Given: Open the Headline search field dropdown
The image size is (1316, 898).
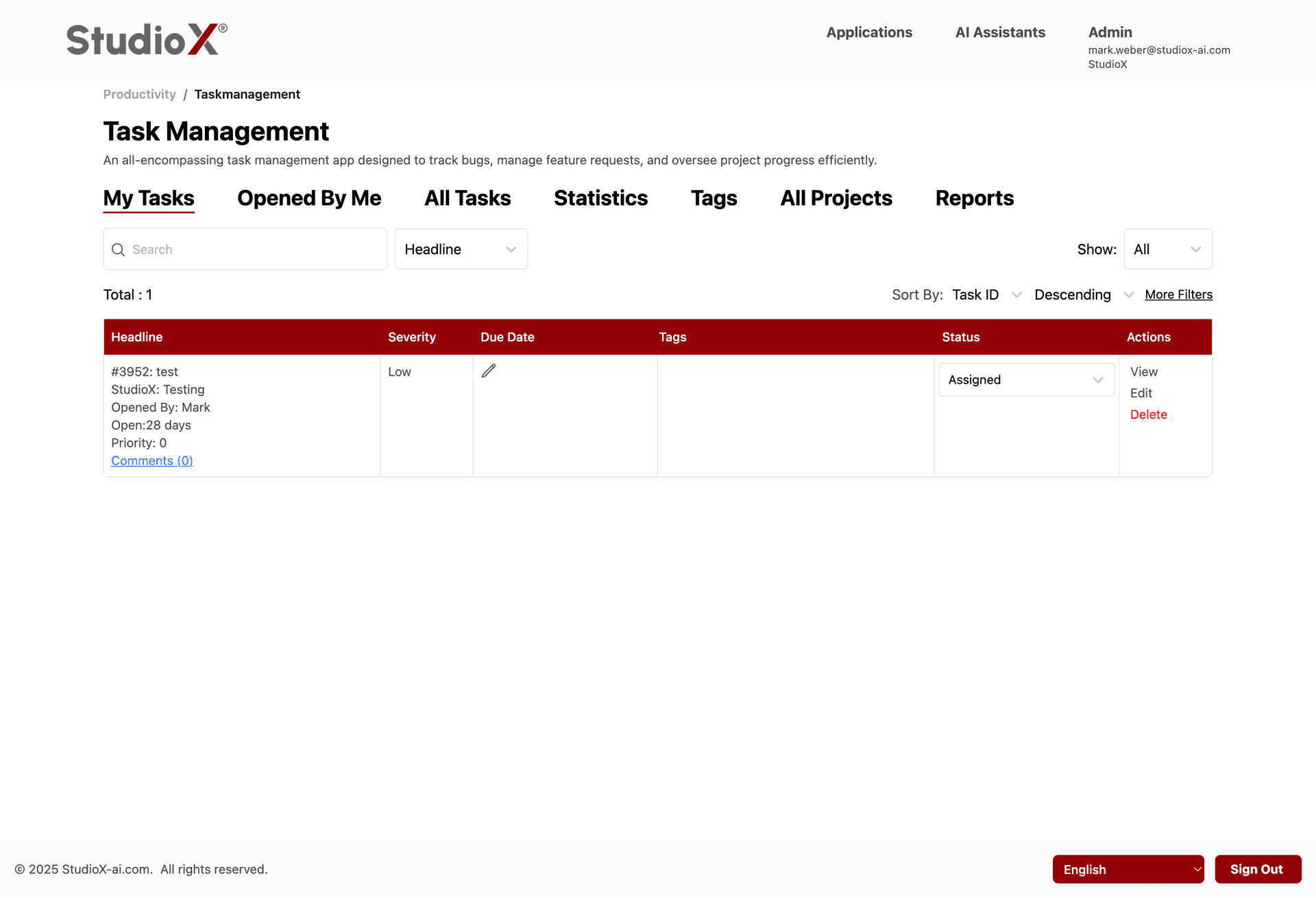Looking at the screenshot, I should pos(461,249).
